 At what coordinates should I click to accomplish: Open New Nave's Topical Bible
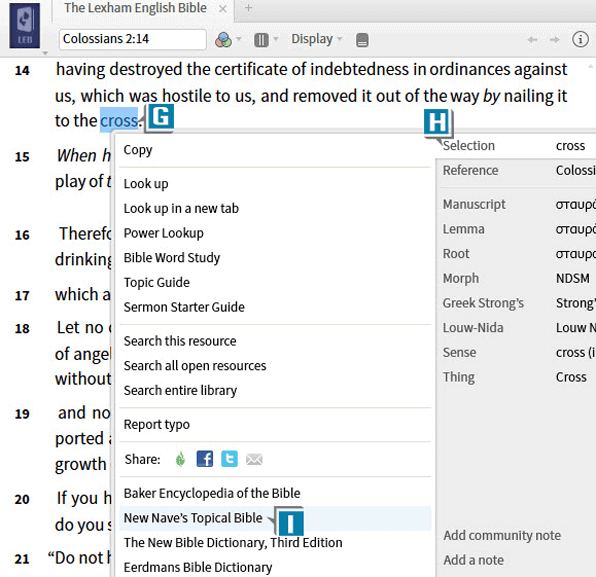[x=275, y=518]
